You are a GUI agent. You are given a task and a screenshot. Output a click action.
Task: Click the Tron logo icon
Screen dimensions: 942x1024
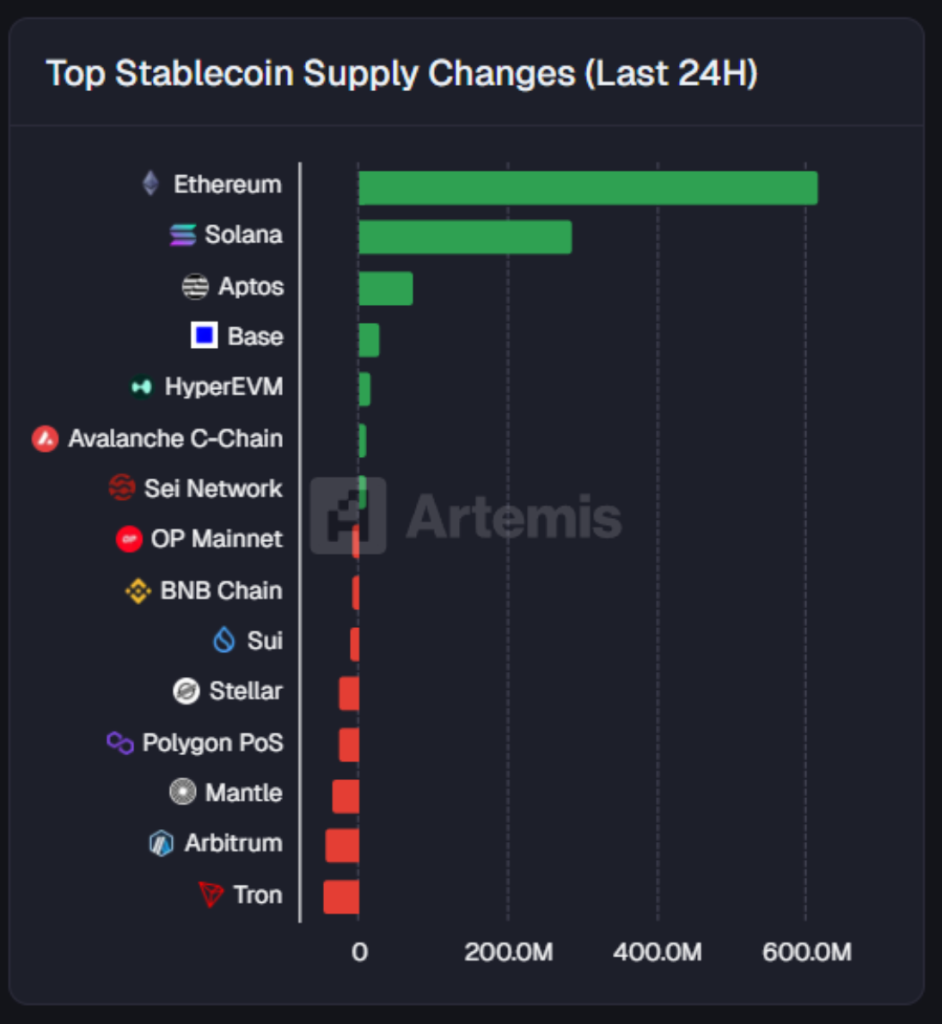[x=210, y=895]
